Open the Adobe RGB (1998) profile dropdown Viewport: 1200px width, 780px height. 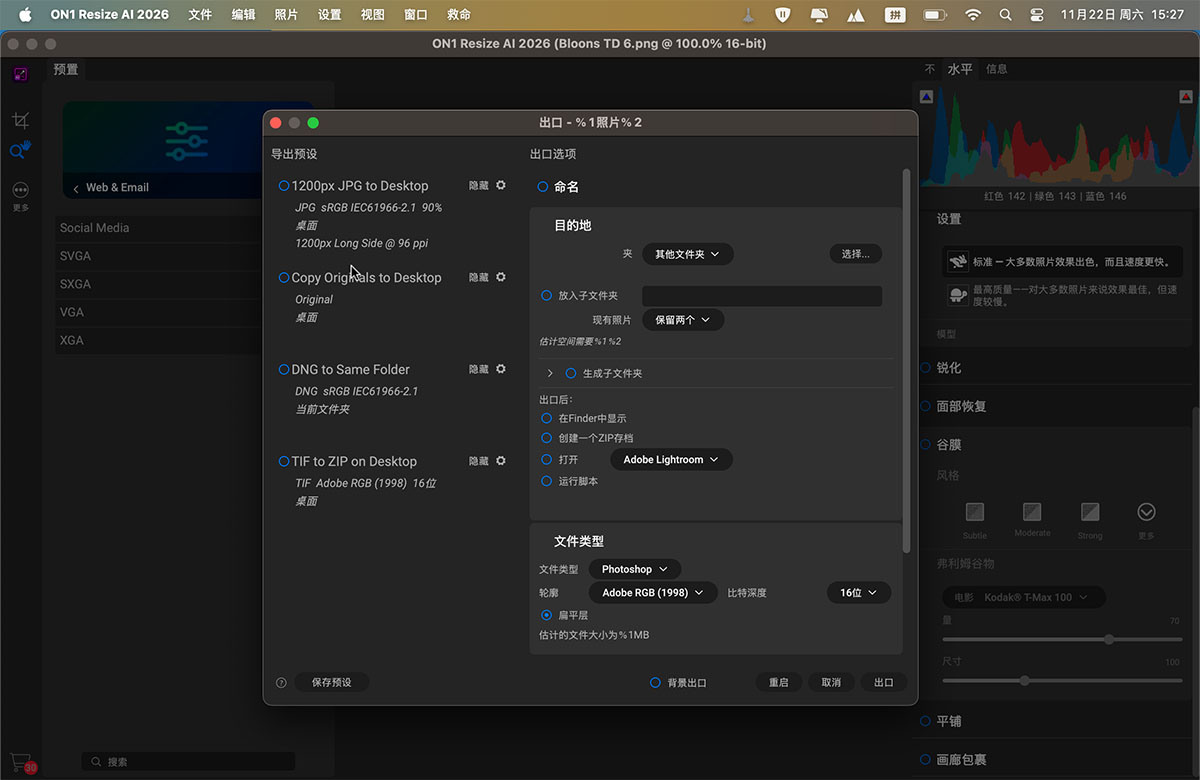pos(652,593)
